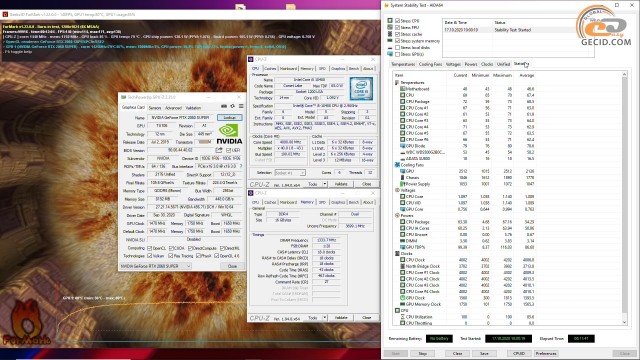Image resolution: width=640 pixels, height=360 pixels.
Task: Click Intel Core i5 badge in CPU-Z
Action: pos(361,88)
